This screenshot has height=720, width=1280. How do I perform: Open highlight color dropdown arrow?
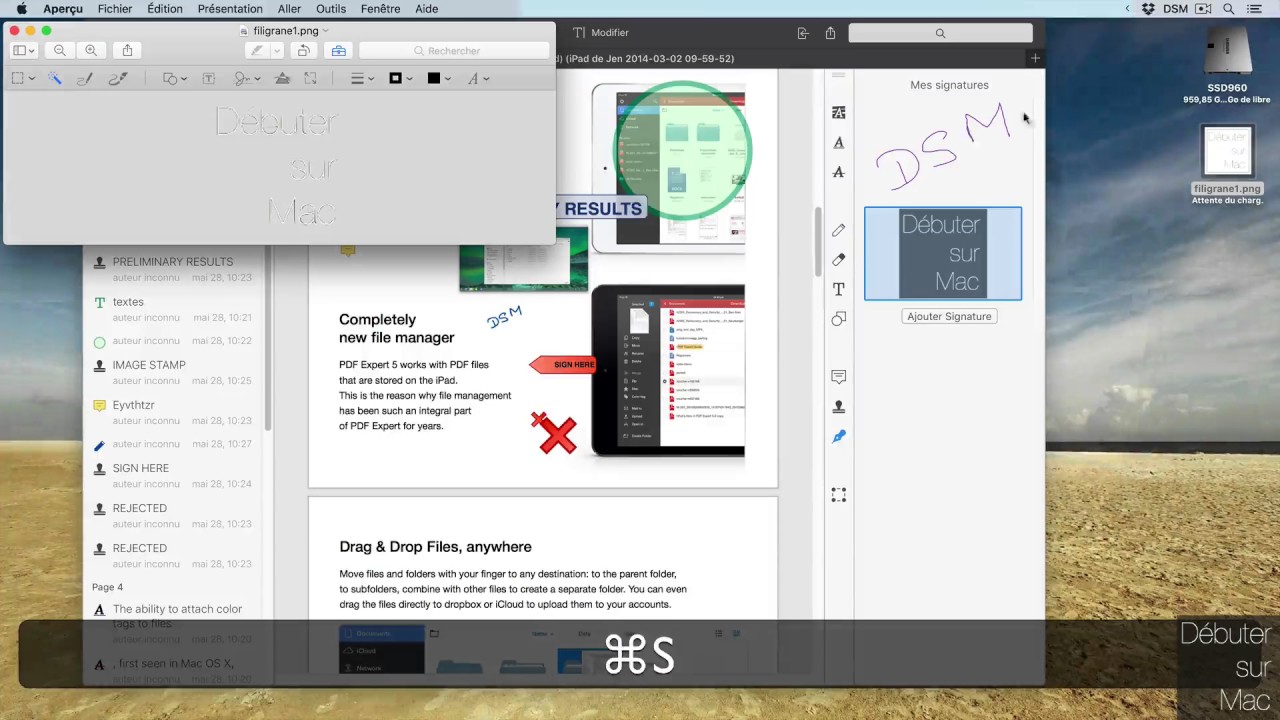point(277,50)
